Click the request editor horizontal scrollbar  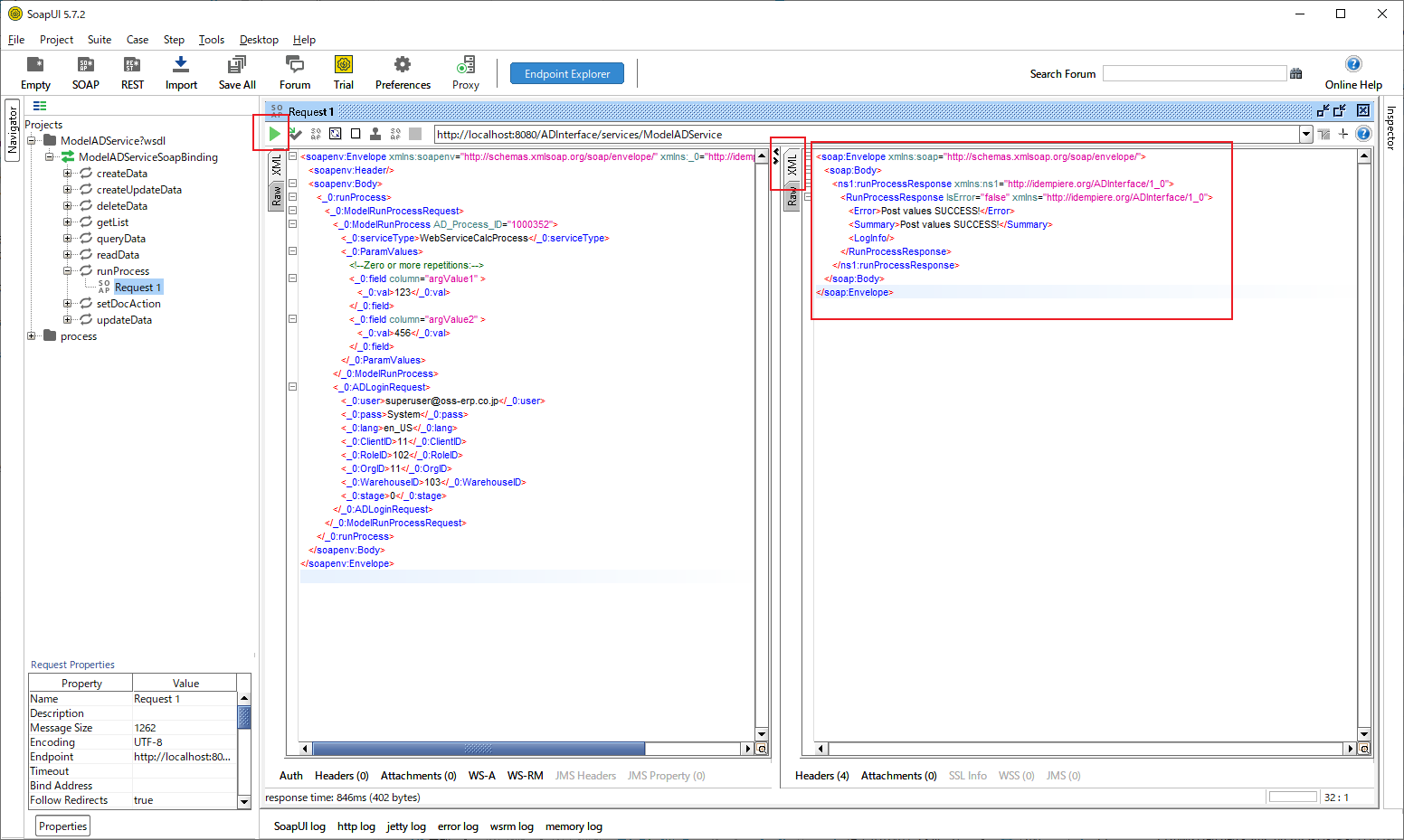(x=479, y=749)
